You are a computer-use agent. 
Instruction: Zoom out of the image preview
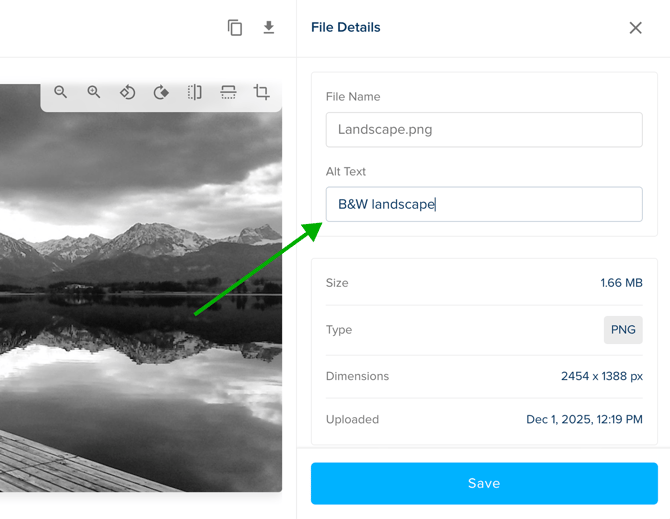pyautogui.click(x=61, y=92)
